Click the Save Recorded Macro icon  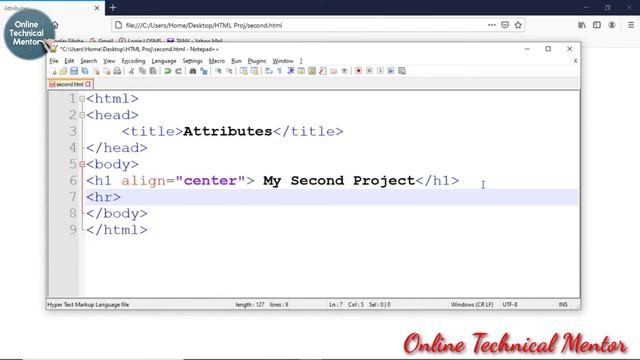click(x=402, y=71)
